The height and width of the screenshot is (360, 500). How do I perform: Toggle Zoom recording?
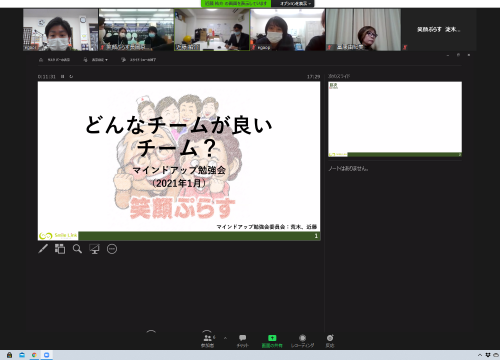[x=302, y=341]
